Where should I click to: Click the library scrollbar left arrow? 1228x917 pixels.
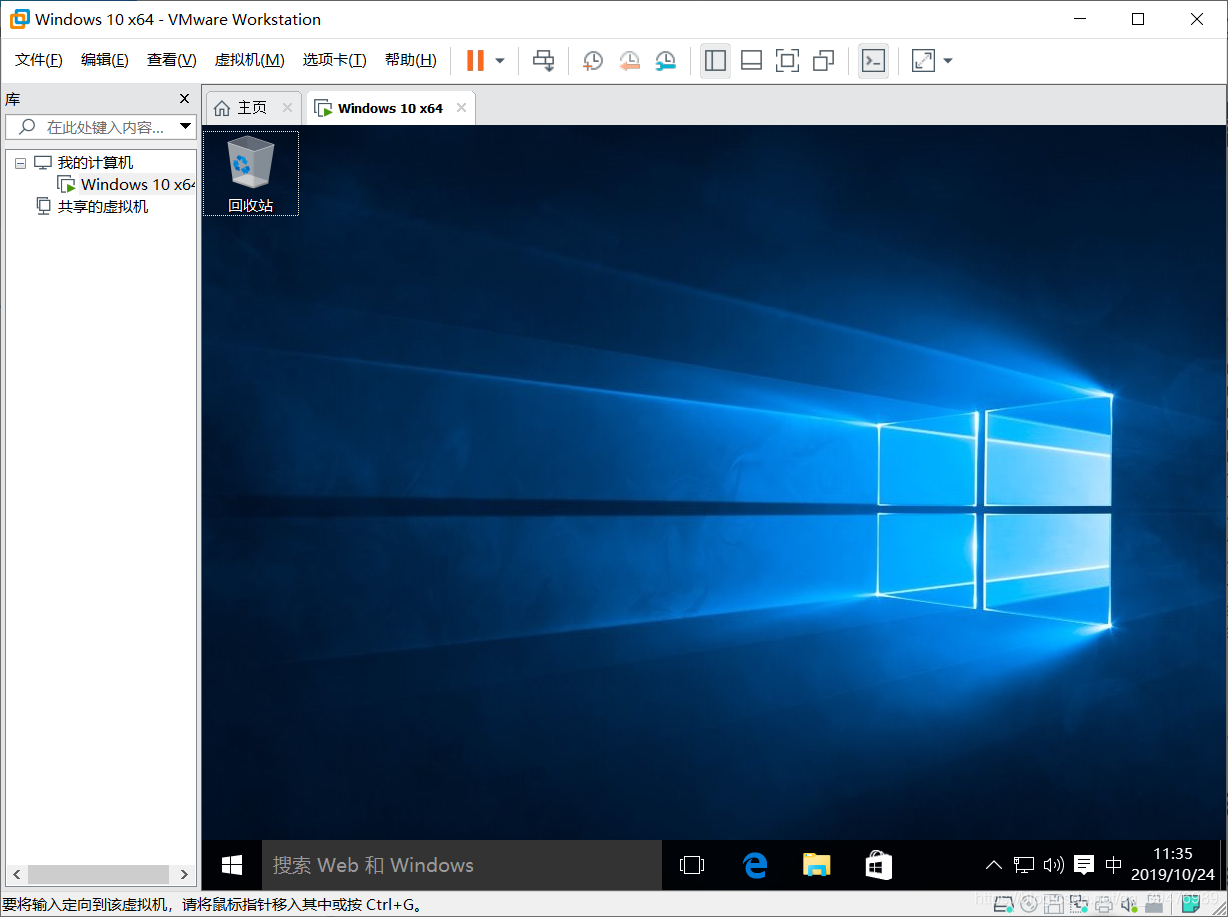pyautogui.click(x=16, y=875)
